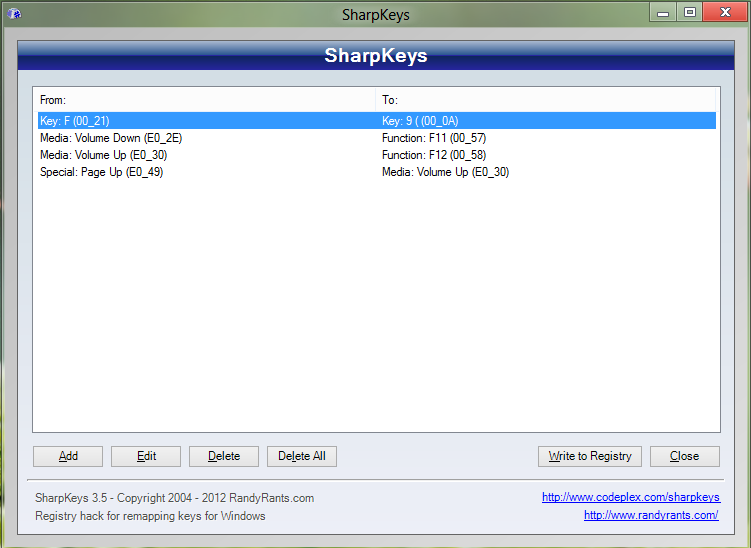Click Delete All button
Screen dimensions: 751x548
(302, 456)
